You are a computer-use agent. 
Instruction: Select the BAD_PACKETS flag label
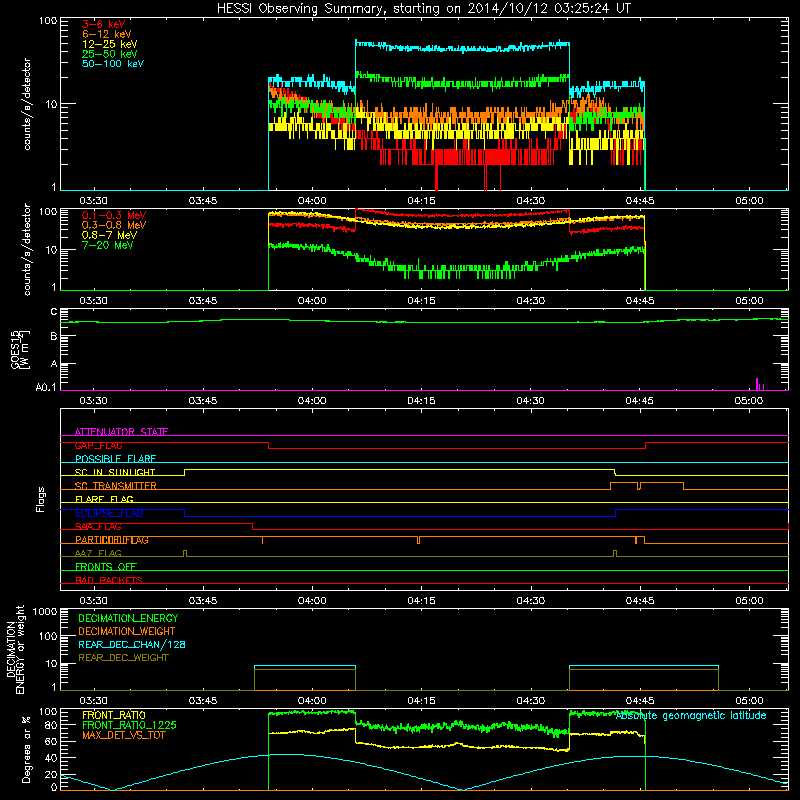109,580
